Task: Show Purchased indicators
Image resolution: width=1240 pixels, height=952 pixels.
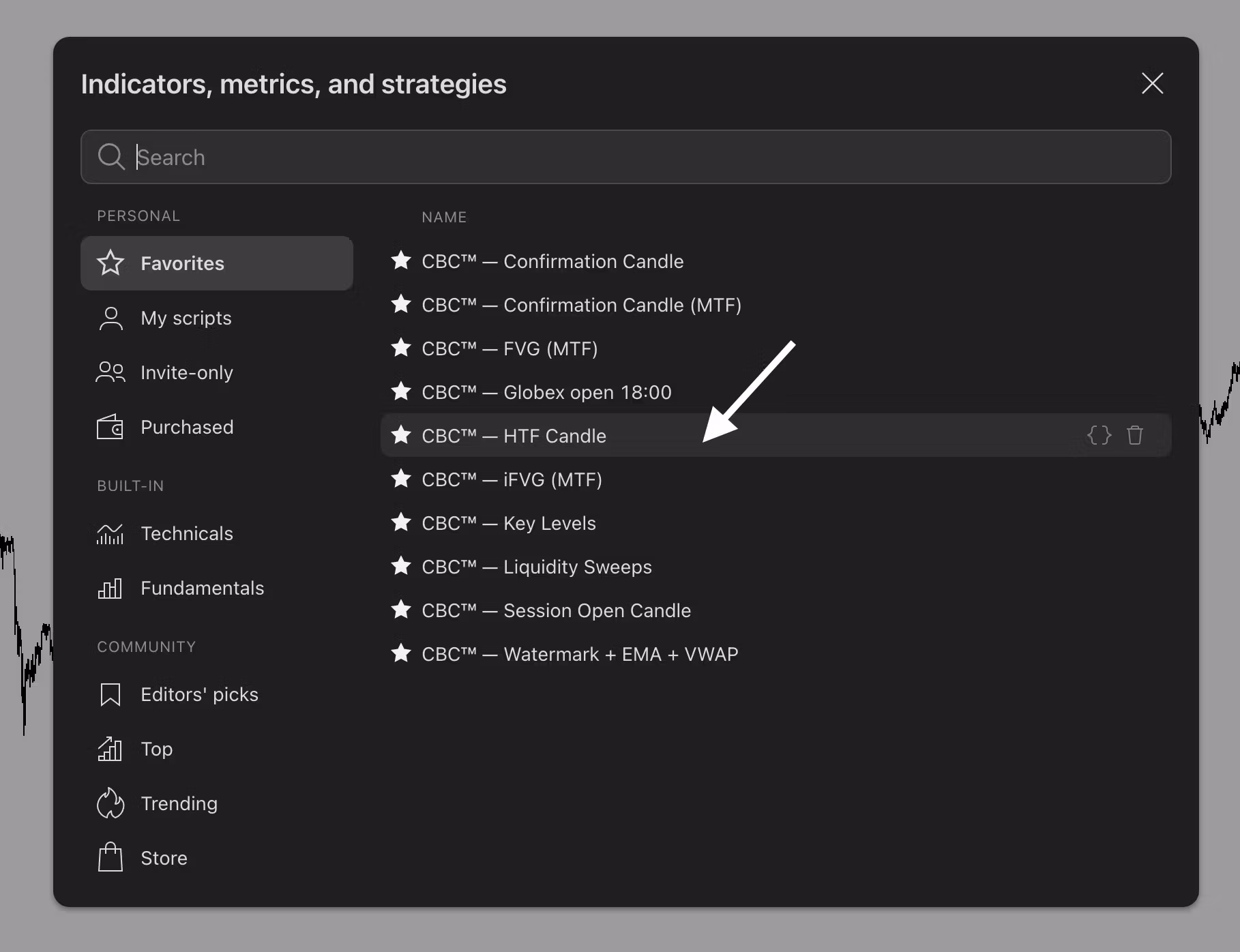Action: (186, 427)
